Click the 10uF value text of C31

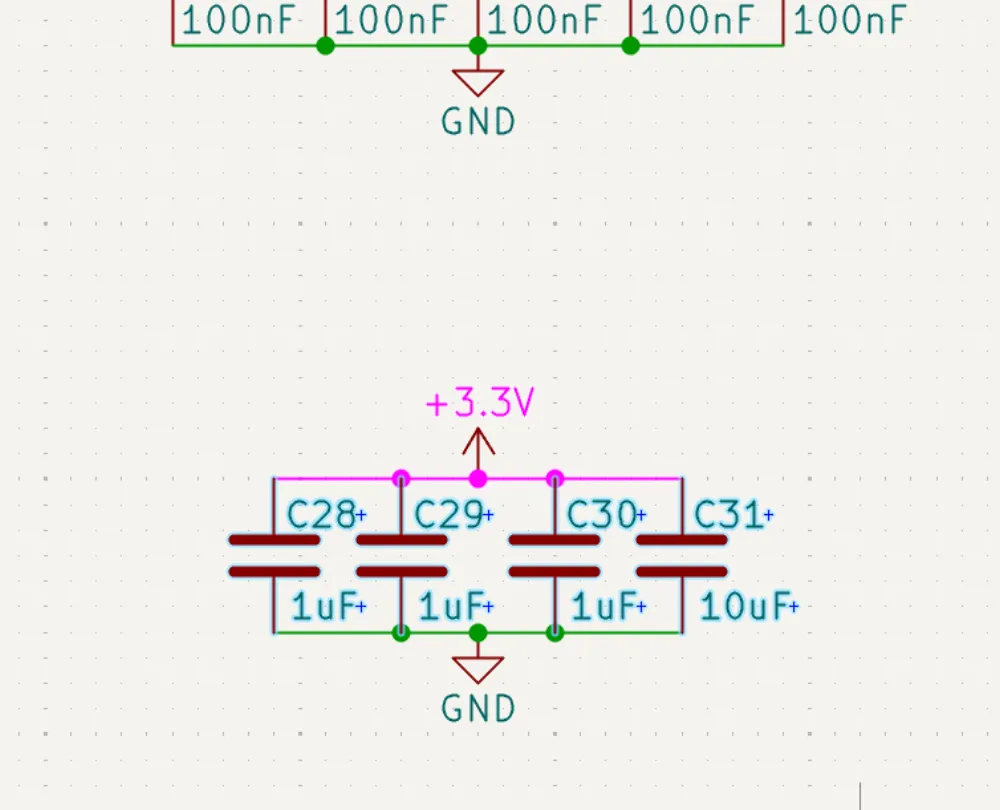click(x=742, y=606)
